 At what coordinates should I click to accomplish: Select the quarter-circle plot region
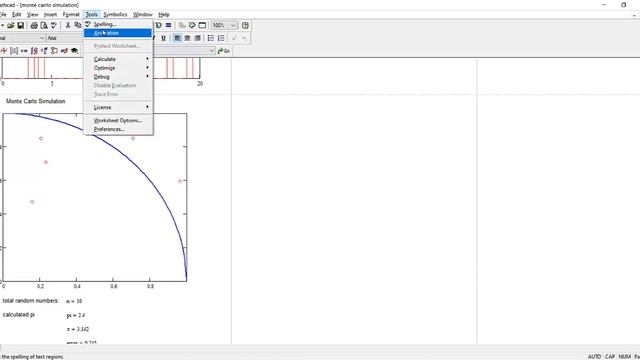95,198
